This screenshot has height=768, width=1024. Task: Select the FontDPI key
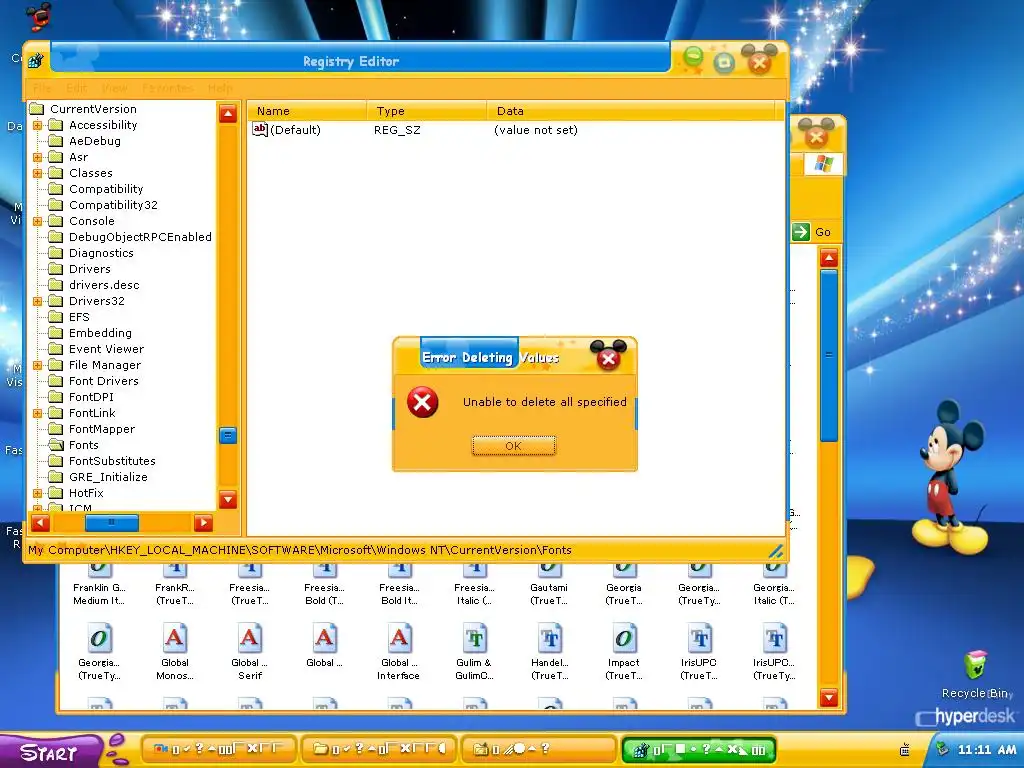91,397
